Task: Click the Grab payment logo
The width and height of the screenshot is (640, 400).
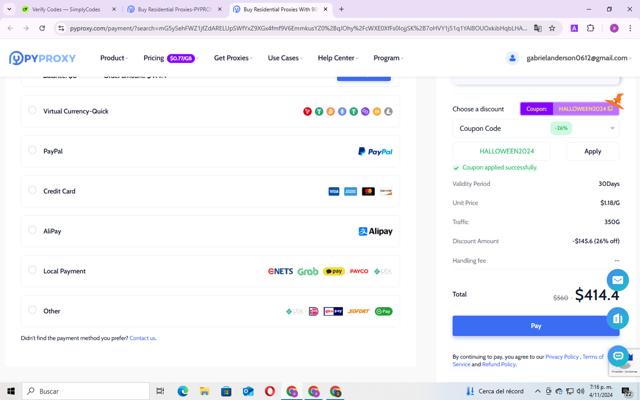Action: [x=308, y=271]
